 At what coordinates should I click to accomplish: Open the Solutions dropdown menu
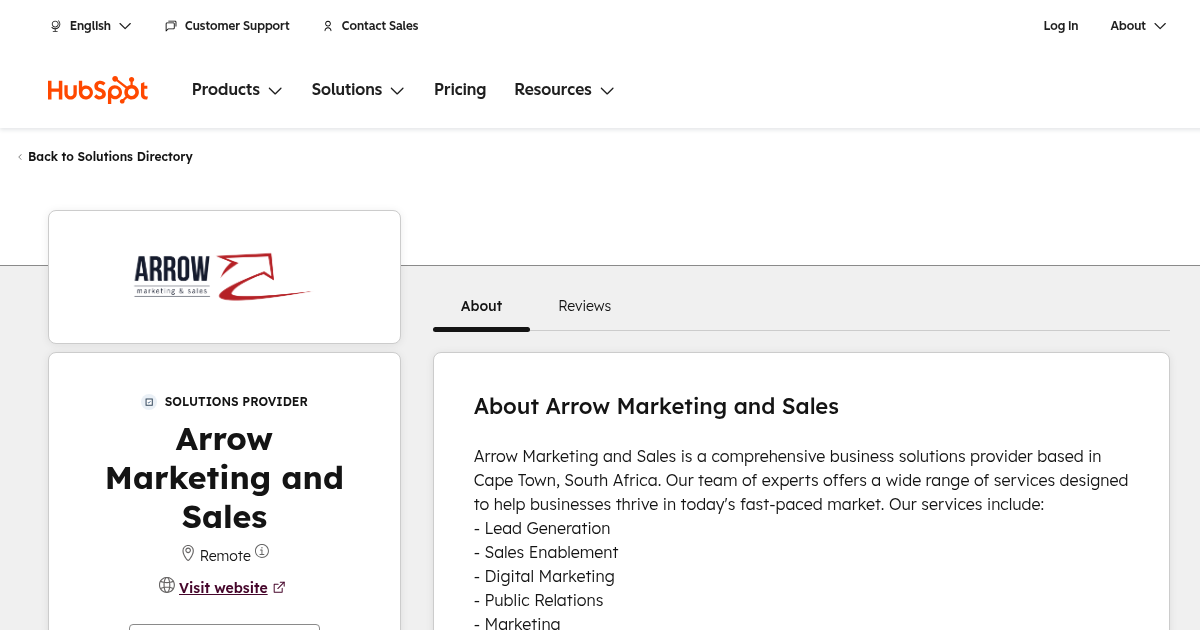358,90
